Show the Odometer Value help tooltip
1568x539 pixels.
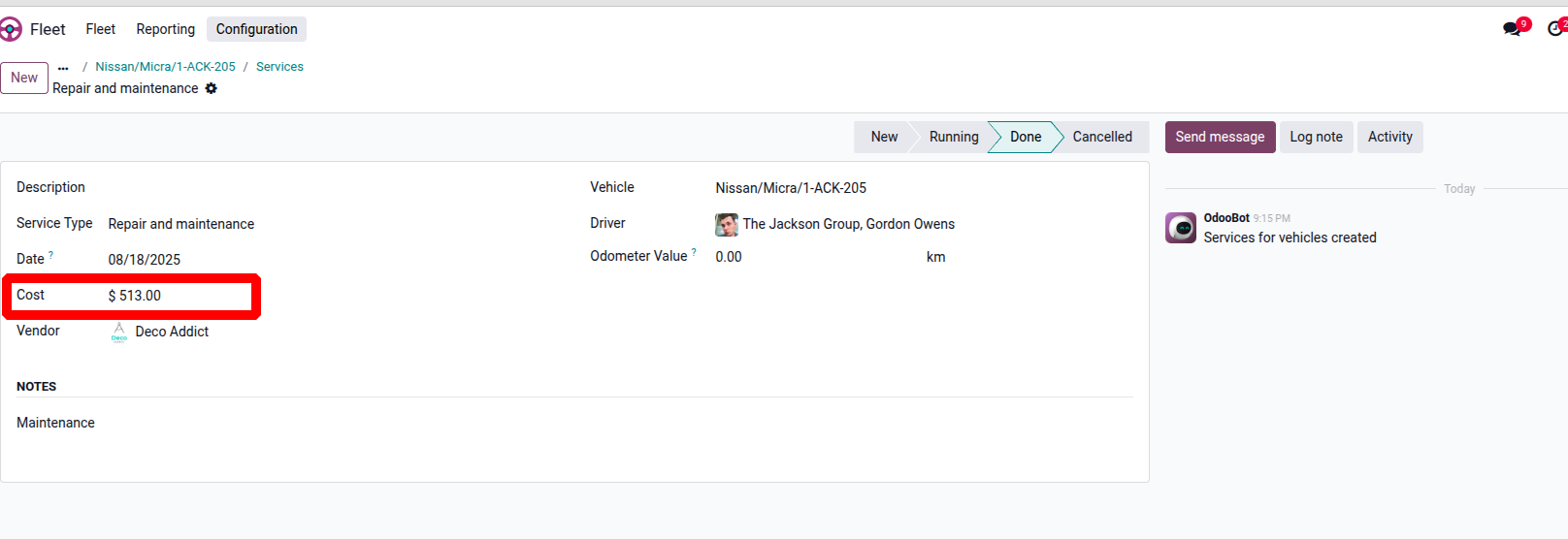click(x=694, y=252)
